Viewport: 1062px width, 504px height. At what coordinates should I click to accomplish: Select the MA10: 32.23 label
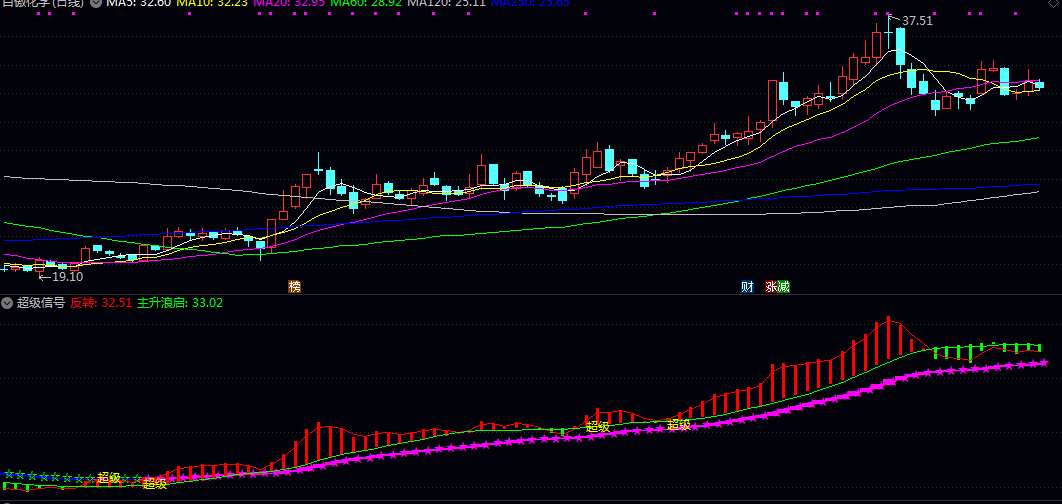(212, 3)
